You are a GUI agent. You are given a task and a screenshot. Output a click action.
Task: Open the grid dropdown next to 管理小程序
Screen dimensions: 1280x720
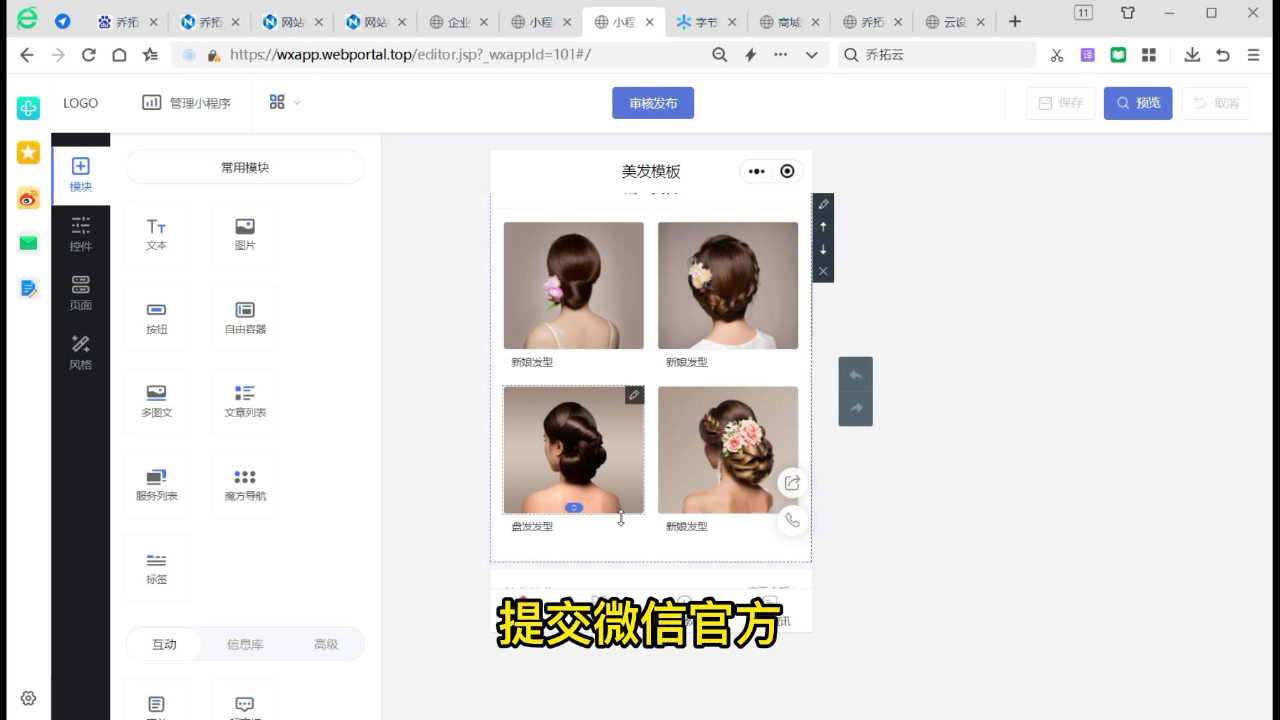[x=284, y=102]
